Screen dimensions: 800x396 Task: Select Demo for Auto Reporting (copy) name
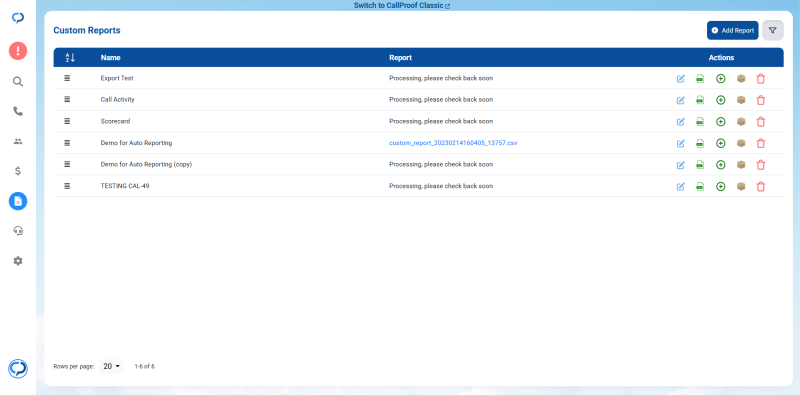[146, 164]
